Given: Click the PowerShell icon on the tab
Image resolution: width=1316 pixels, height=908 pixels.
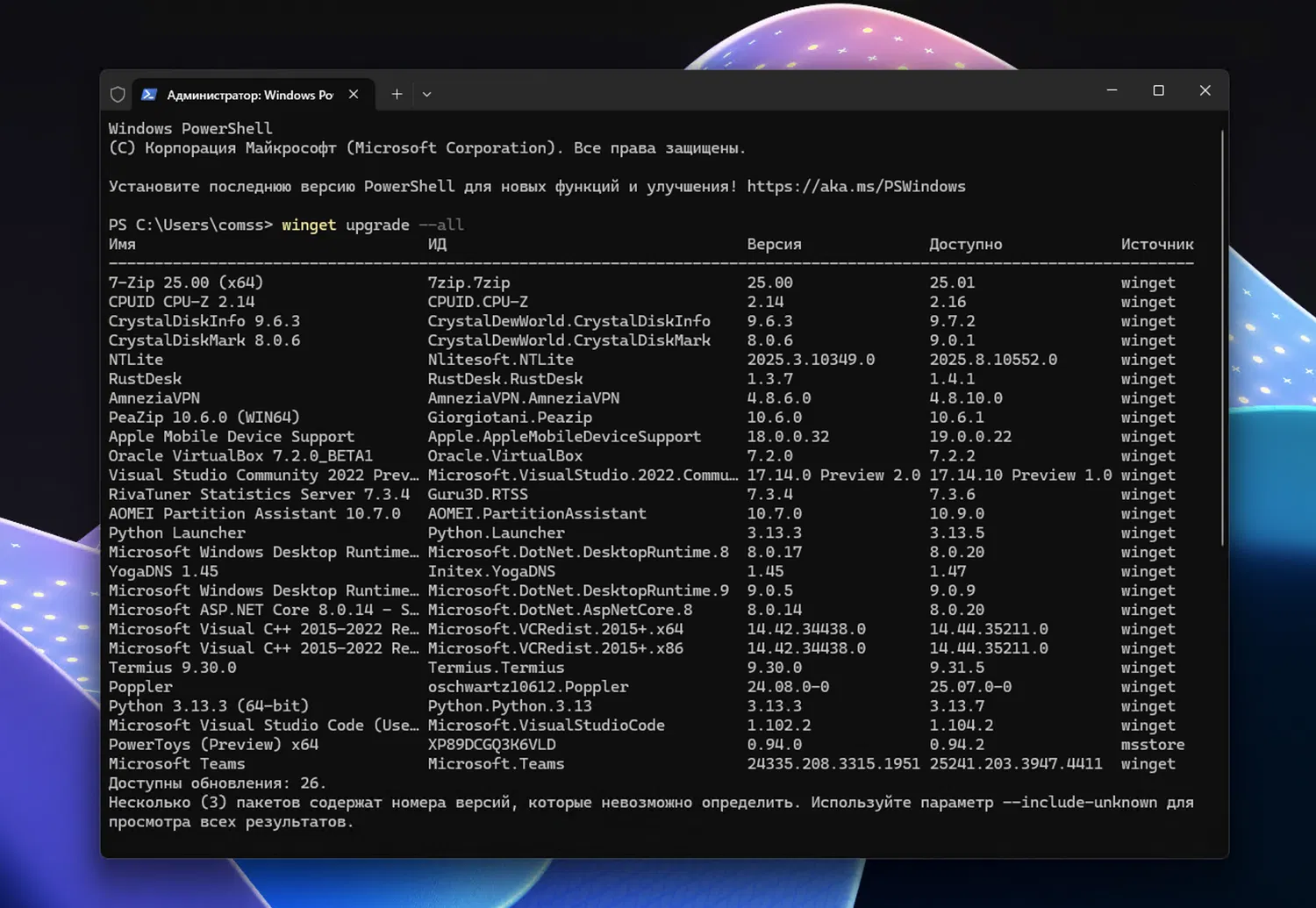Looking at the screenshot, I should (149, 95).
